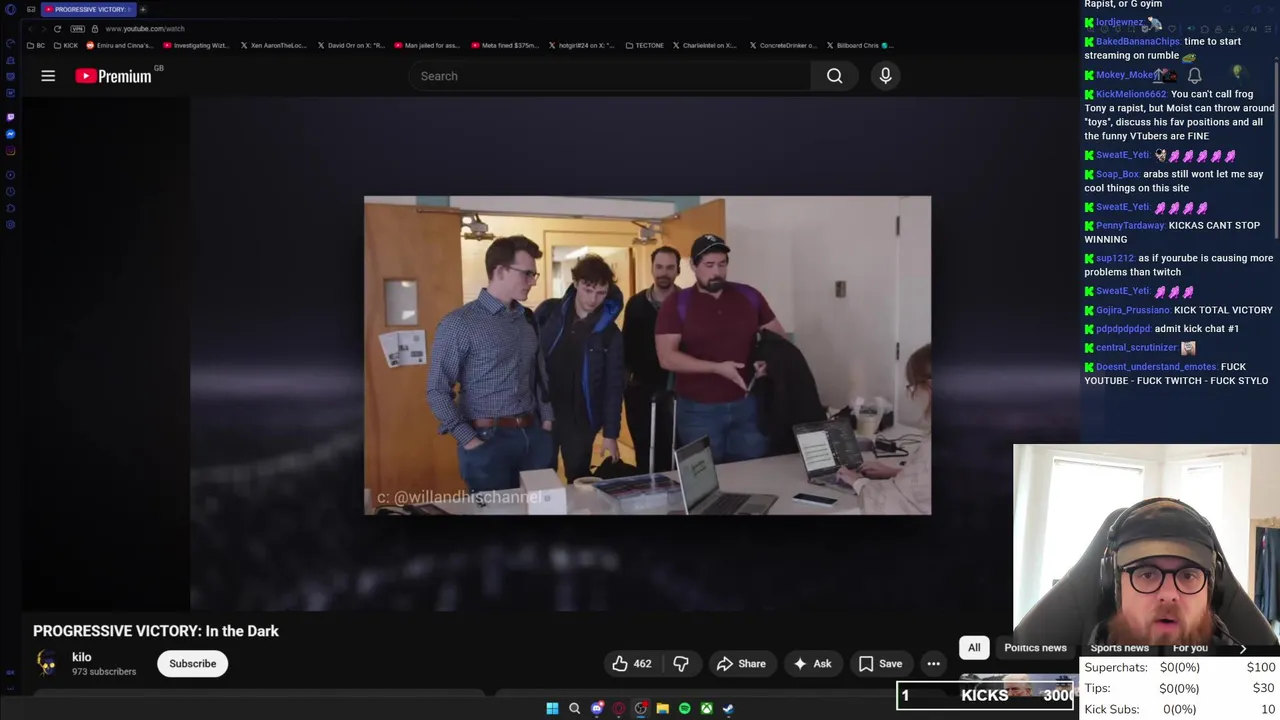The width and height of the screenshot is (1280, 720).
Task: Click username Soap_Box in chat
Action: 1117,174
